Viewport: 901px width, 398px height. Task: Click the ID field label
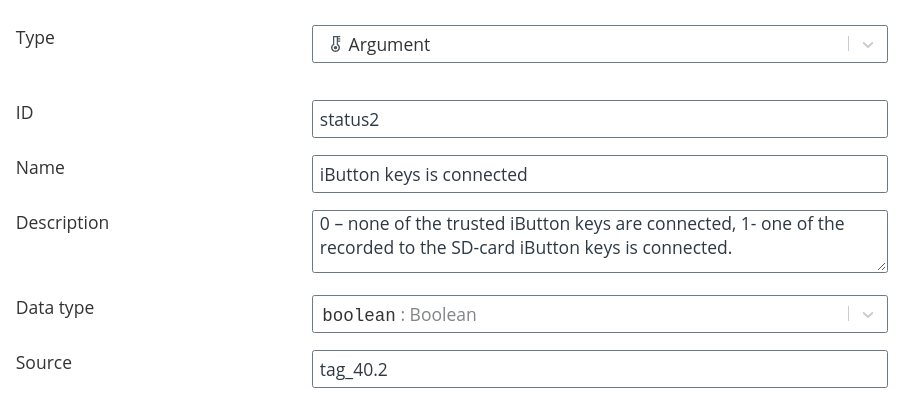click(x=25, y=113)
